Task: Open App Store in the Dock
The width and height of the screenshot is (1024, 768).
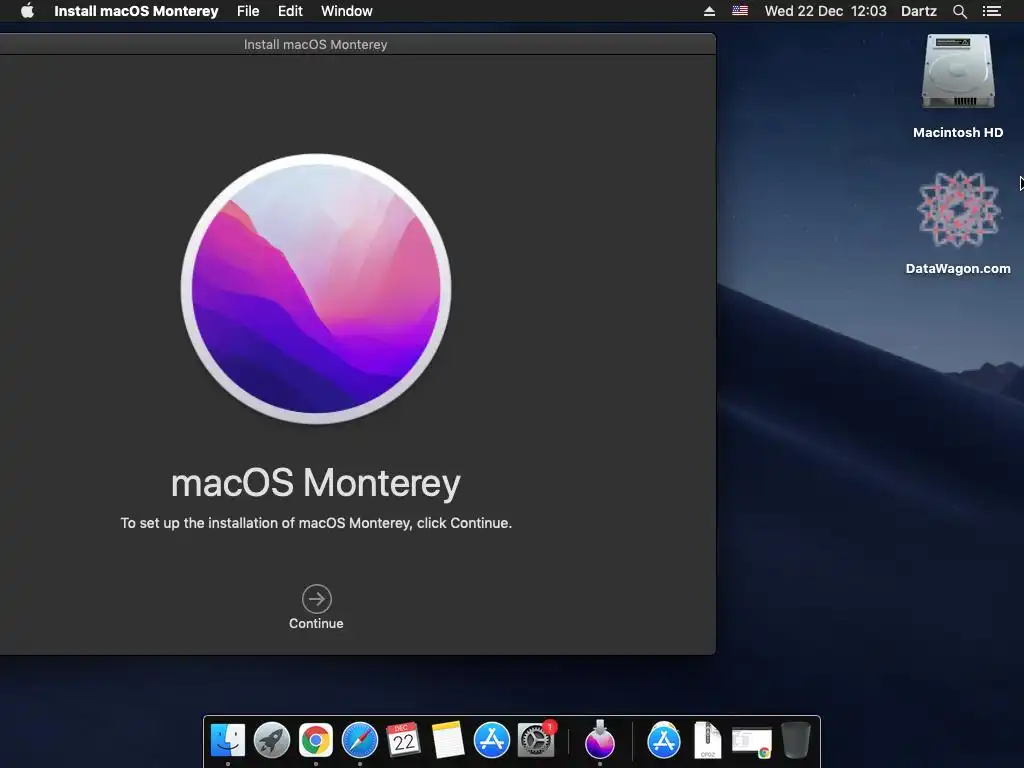Action: [491, 741]
